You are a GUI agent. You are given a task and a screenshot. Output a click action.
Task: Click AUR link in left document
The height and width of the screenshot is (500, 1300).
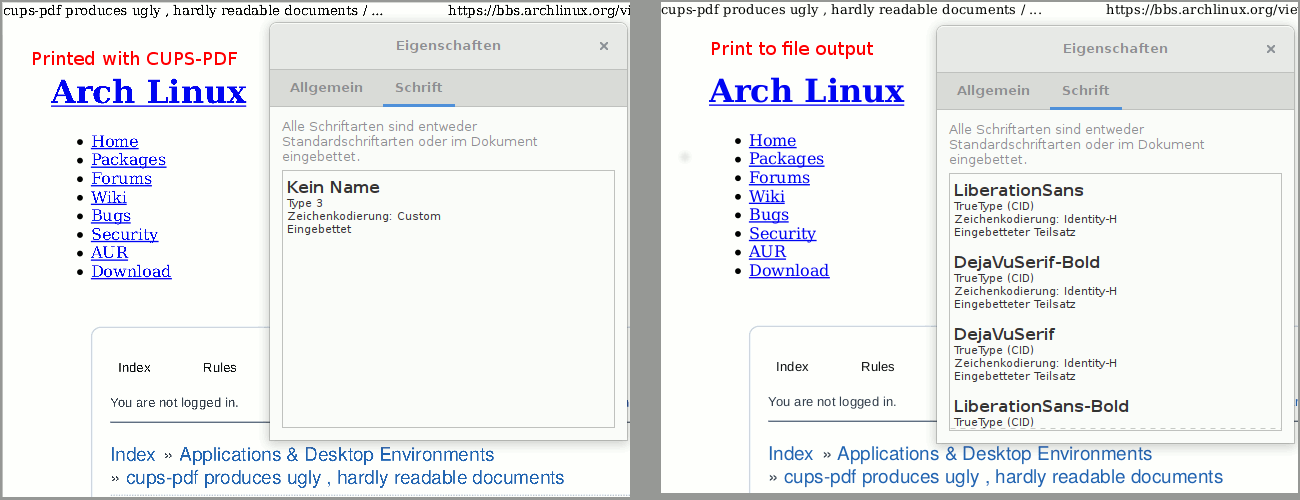click(x=110, y=253)
